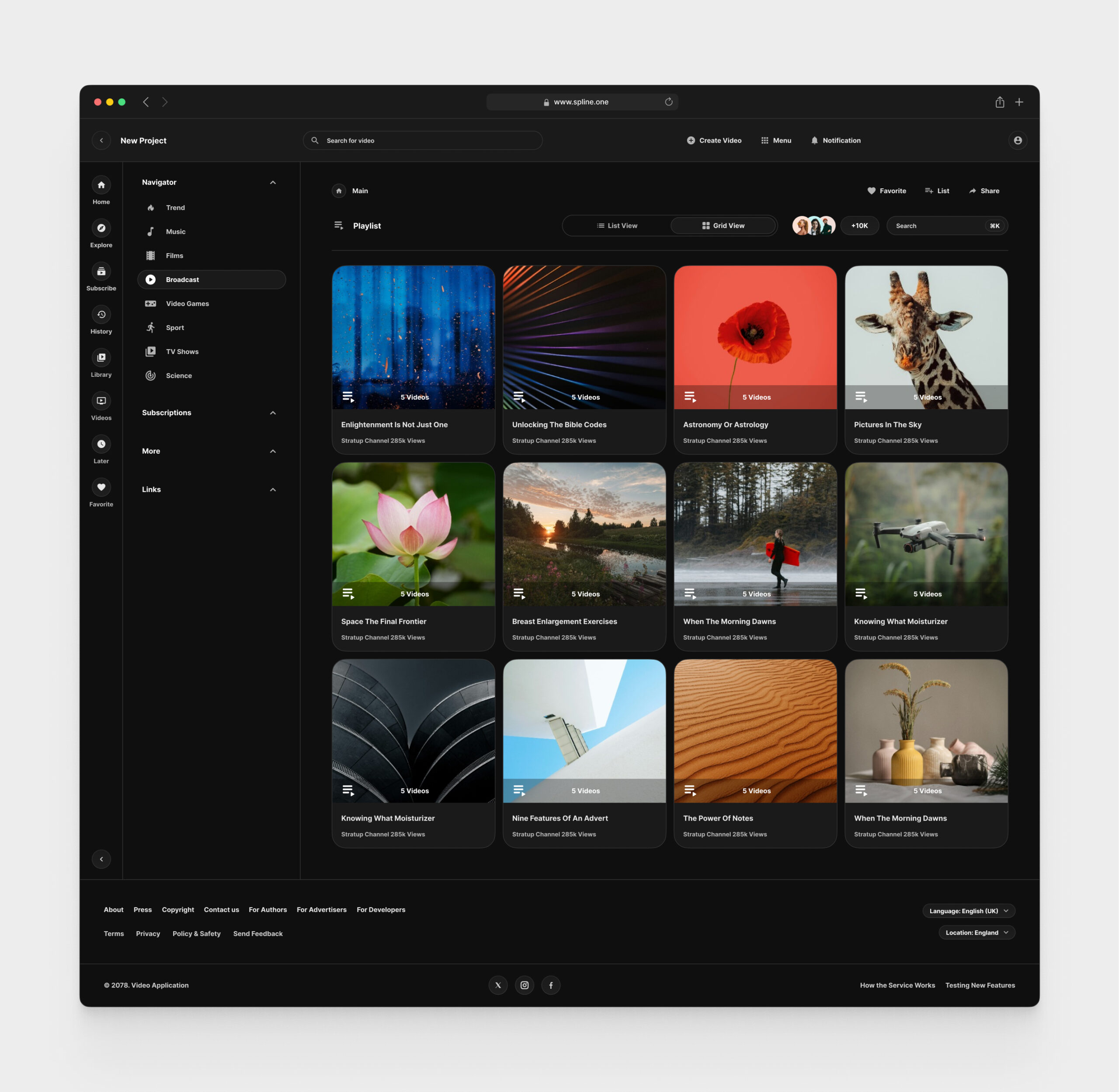Select Sport in Navigator
This screenshot has width=1119, height=1092.
[212, 327]
